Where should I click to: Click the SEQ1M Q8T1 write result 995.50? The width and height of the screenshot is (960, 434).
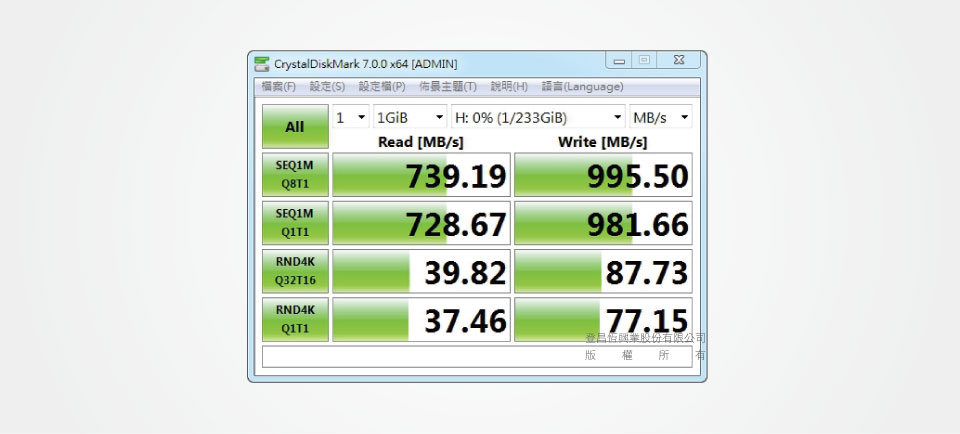click(603, 175)
